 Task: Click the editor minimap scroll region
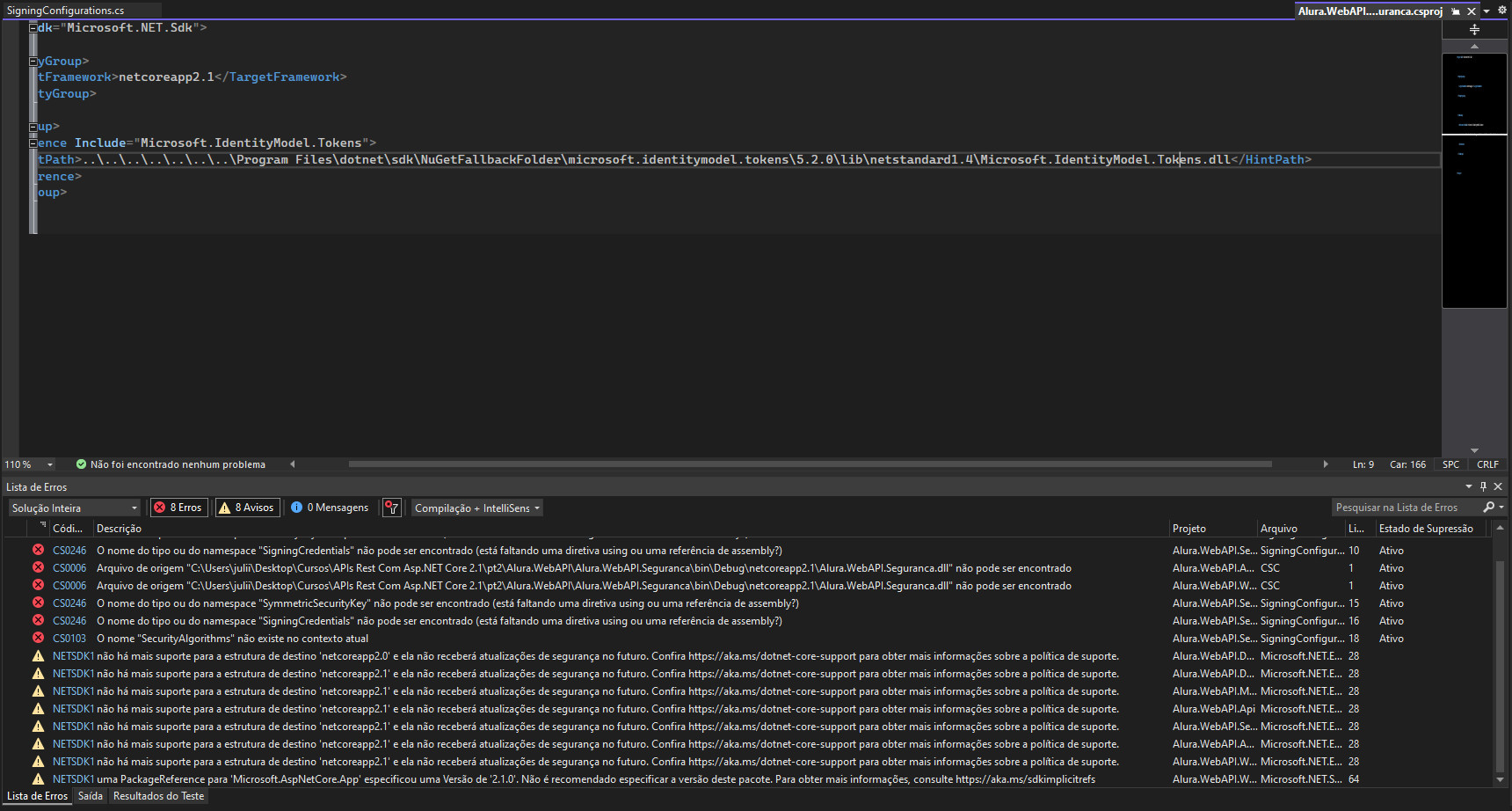click(1474, 180)
